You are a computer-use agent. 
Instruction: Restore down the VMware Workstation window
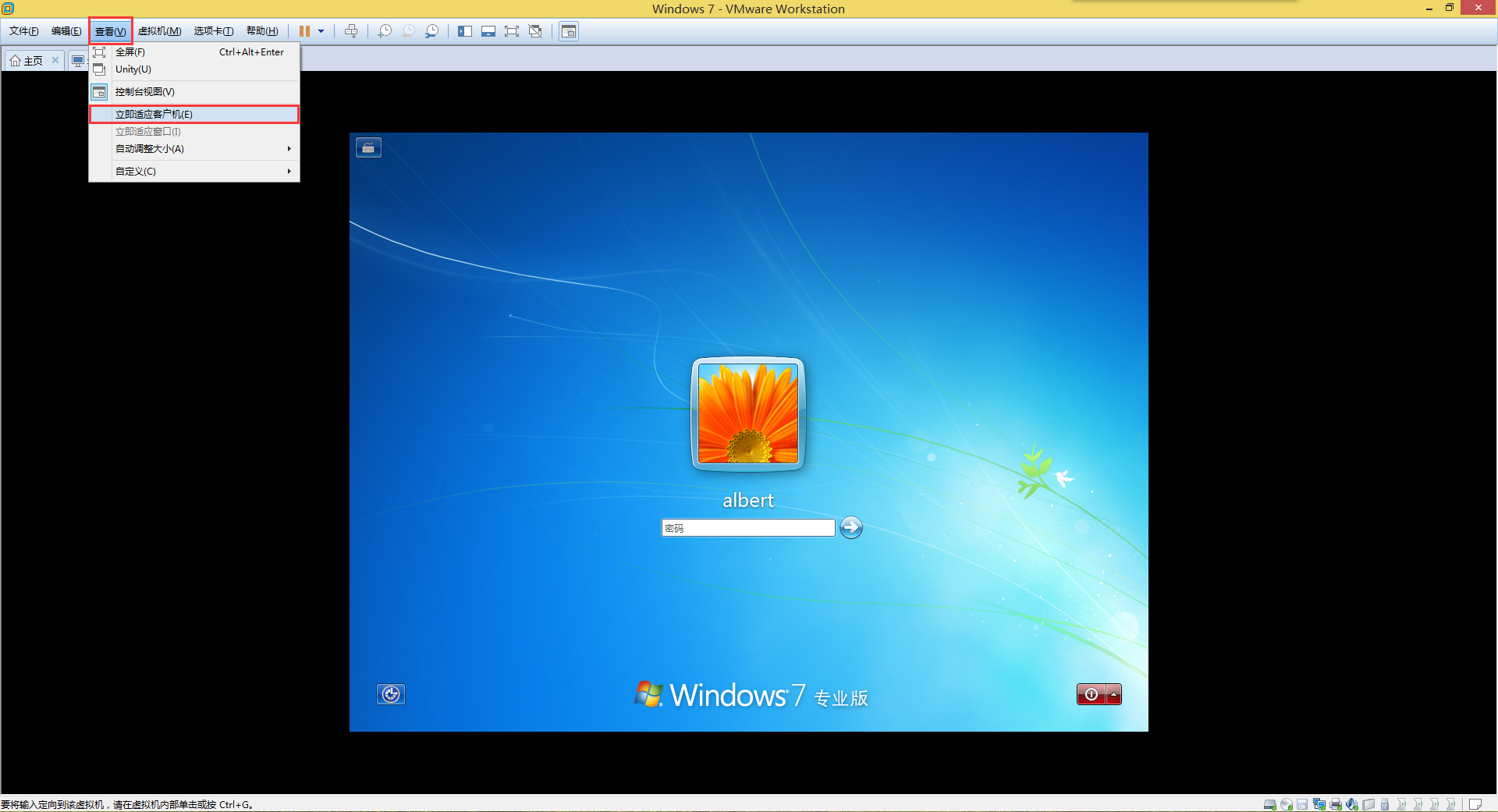[1450, 8]
